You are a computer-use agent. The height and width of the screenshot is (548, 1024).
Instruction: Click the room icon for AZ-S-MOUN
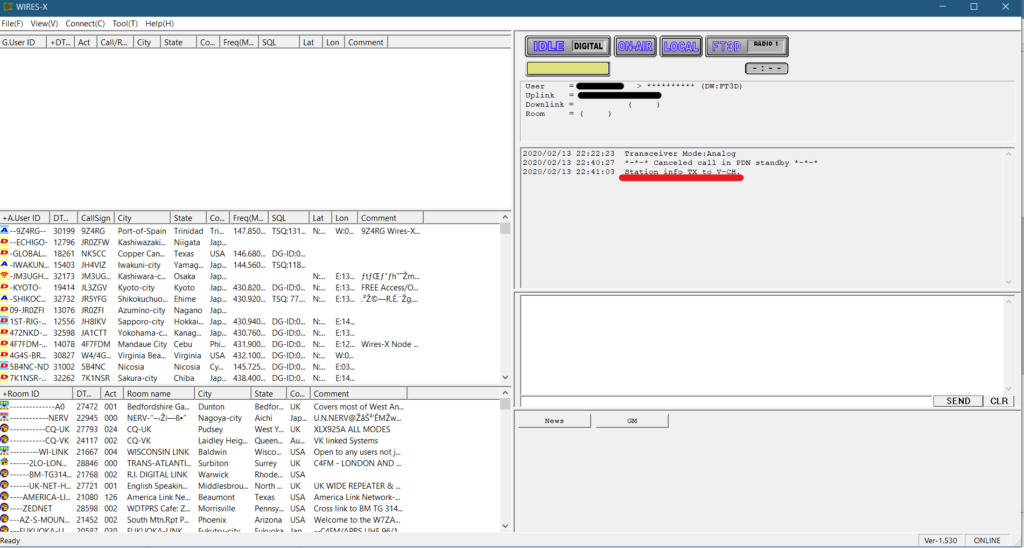5,520
